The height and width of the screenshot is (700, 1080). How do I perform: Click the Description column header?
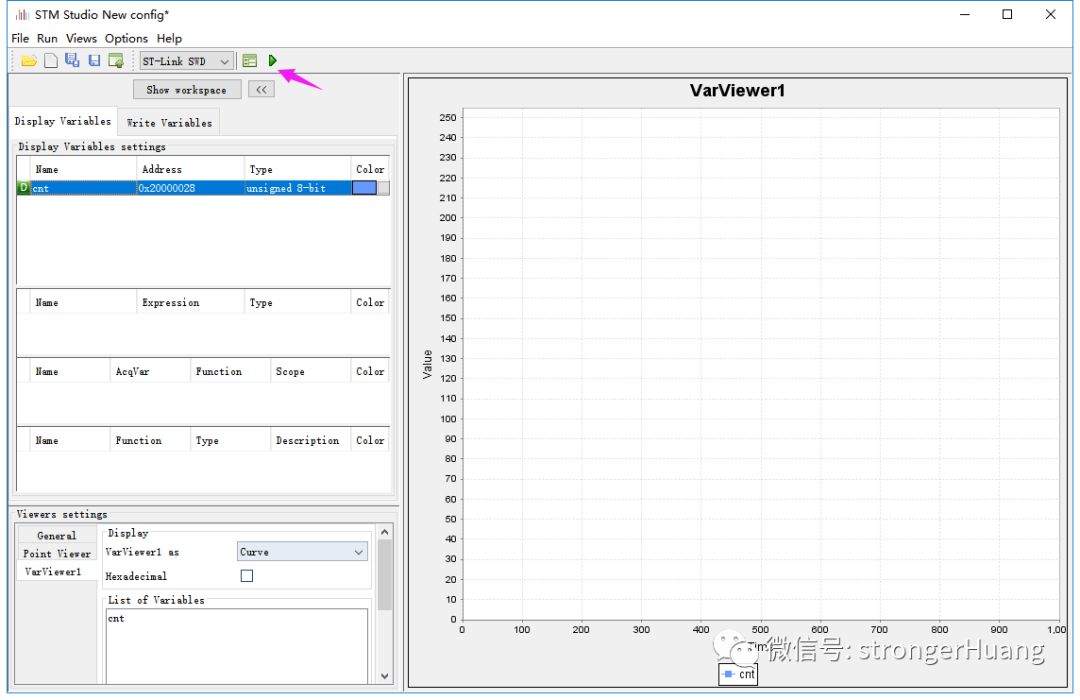[311, 440]
